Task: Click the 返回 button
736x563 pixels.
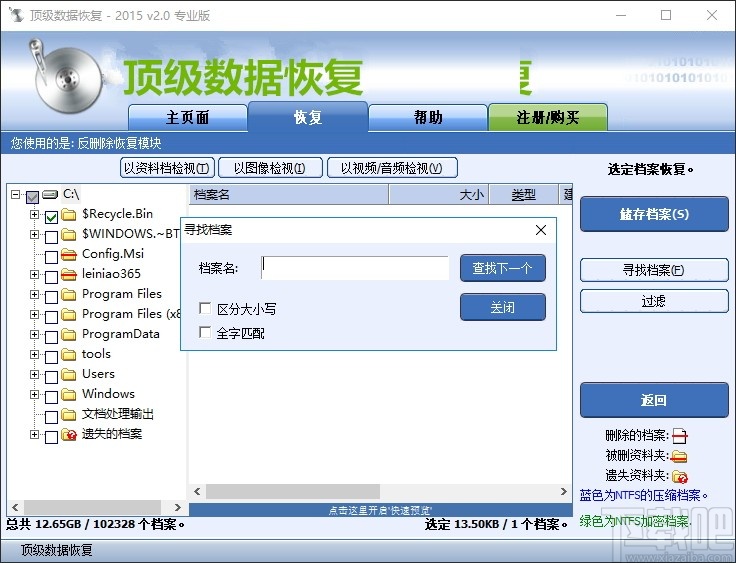Action: [x=654, y=400]
